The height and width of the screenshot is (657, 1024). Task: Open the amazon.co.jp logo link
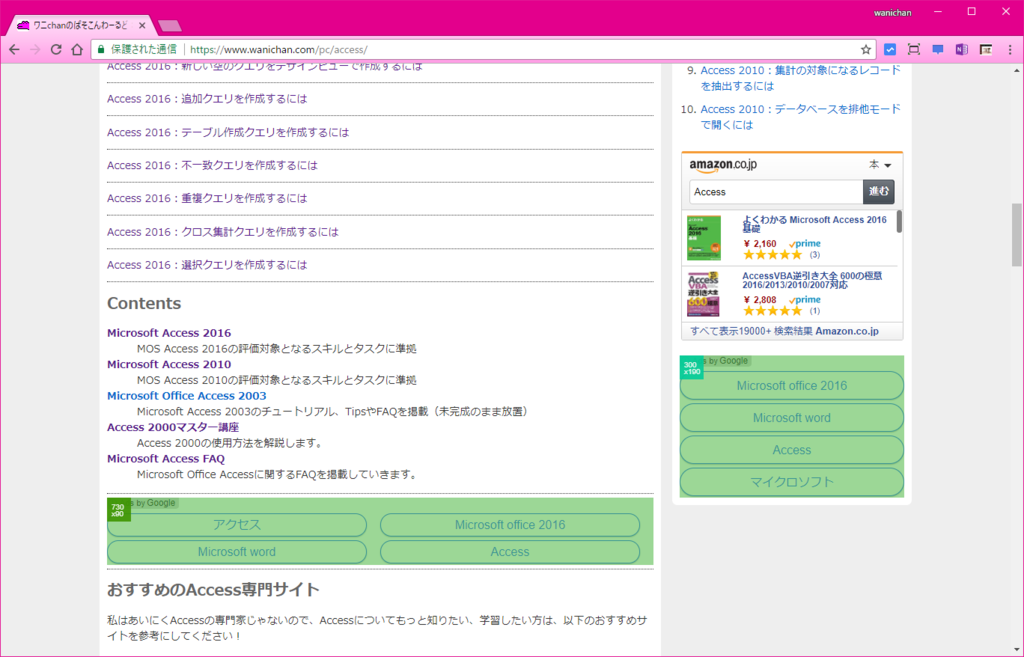click(723, 166)
